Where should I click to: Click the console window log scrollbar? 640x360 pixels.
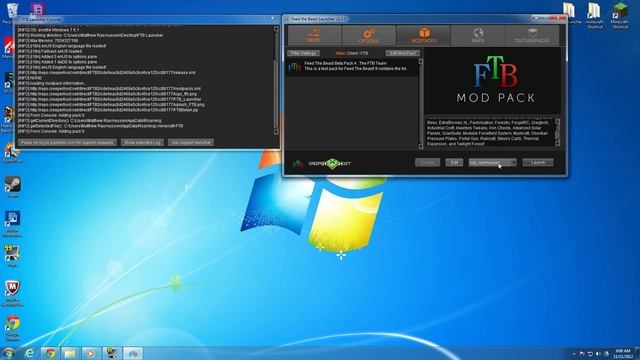pyautogui.click(x=276, y=80)
